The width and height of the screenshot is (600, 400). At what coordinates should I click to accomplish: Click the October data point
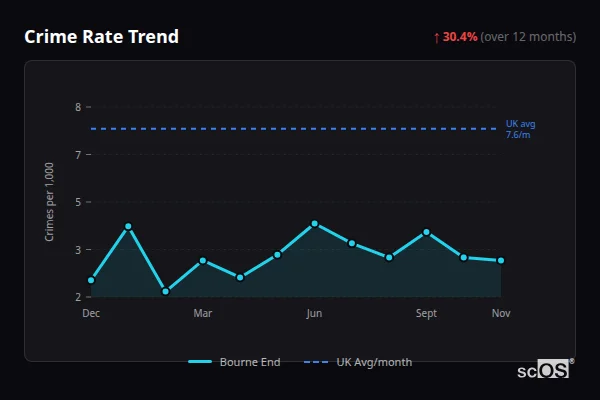tap(463, 258)
